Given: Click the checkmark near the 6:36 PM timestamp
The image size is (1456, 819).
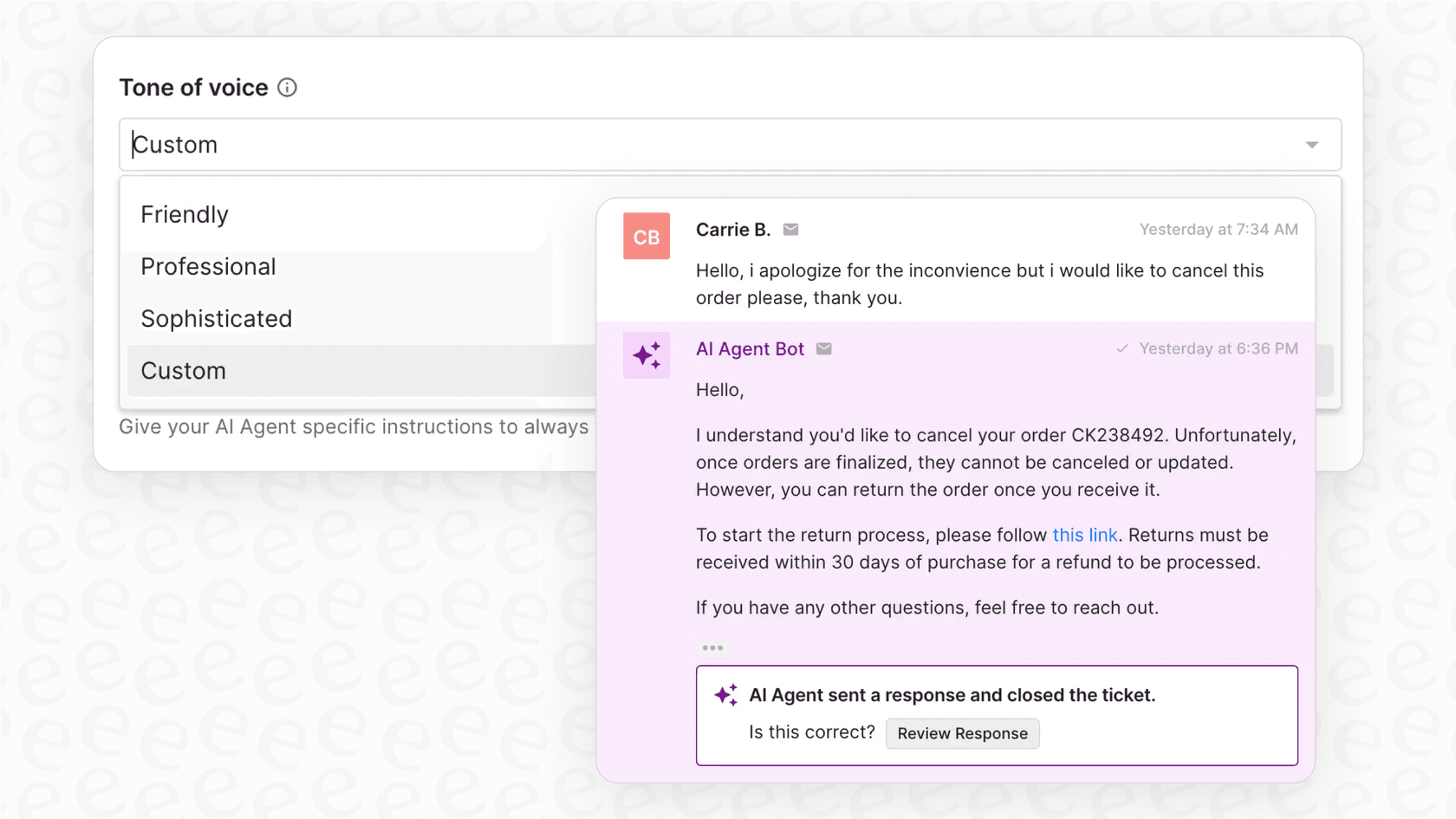Looking at the screenshot, I should click(x=1121, y=348).
